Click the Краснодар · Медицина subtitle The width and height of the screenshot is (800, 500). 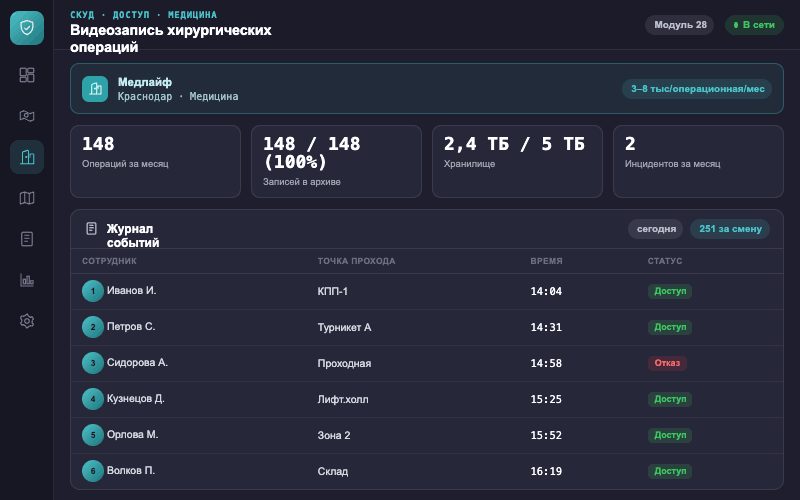pos(178,96)
